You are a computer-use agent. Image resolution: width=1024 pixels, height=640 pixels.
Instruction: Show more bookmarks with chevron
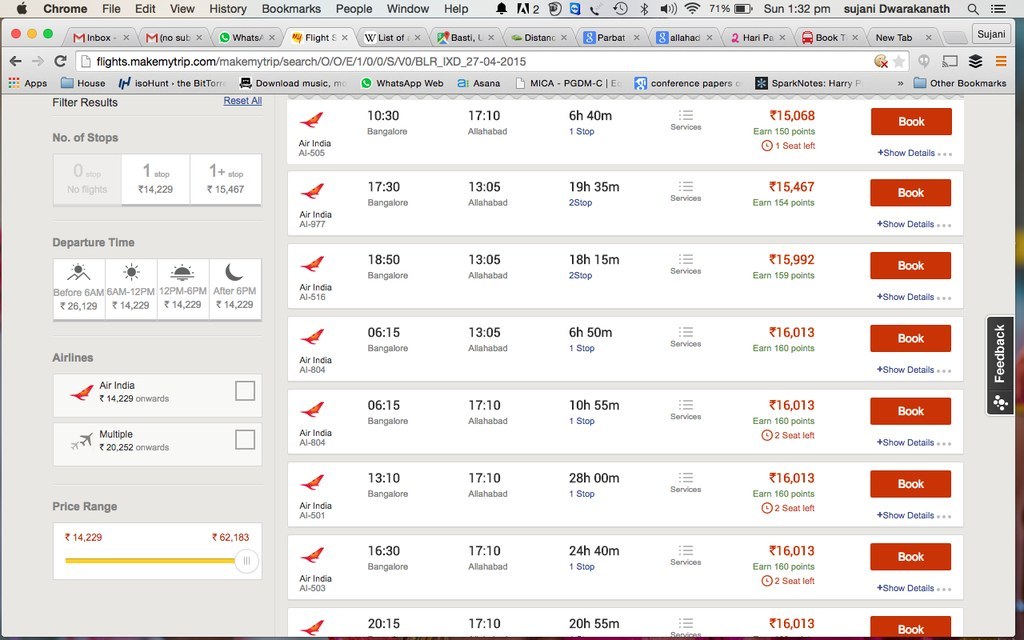click(901, 83)
